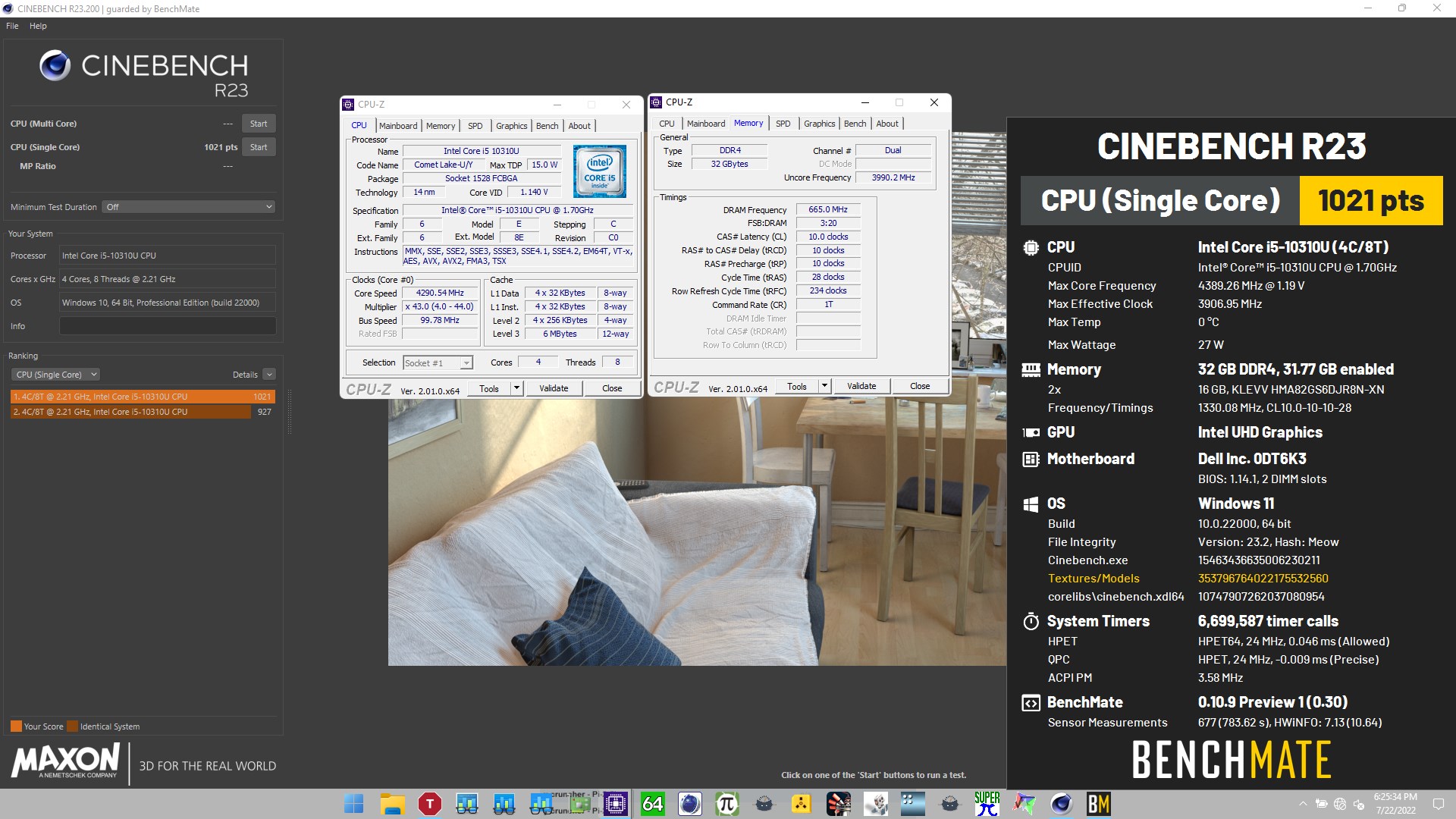Switch to CPU tab in right CPU-Z window
The height and width of the screenshot is (819, 1456).
pyautogui.click(x=667, y=124)
